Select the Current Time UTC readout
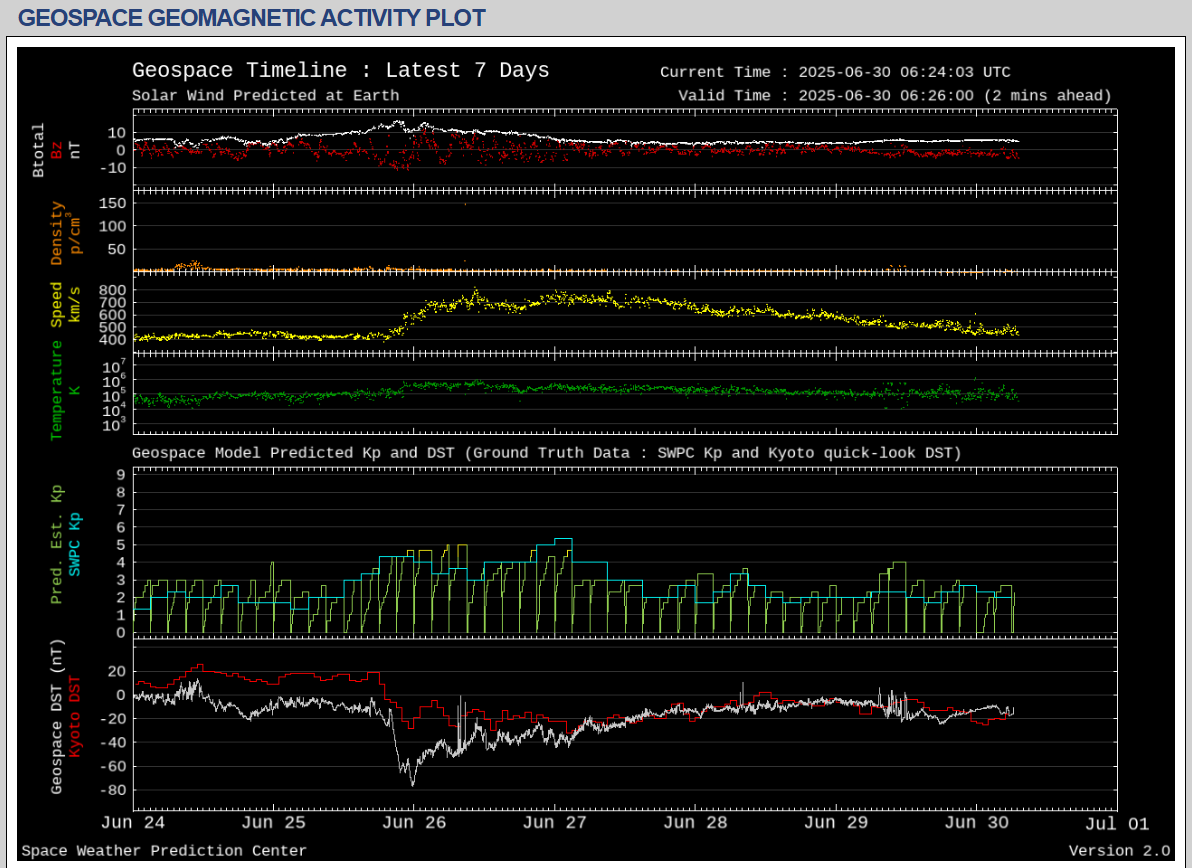The image size is (1192, 868). click(x=835, y=72)
